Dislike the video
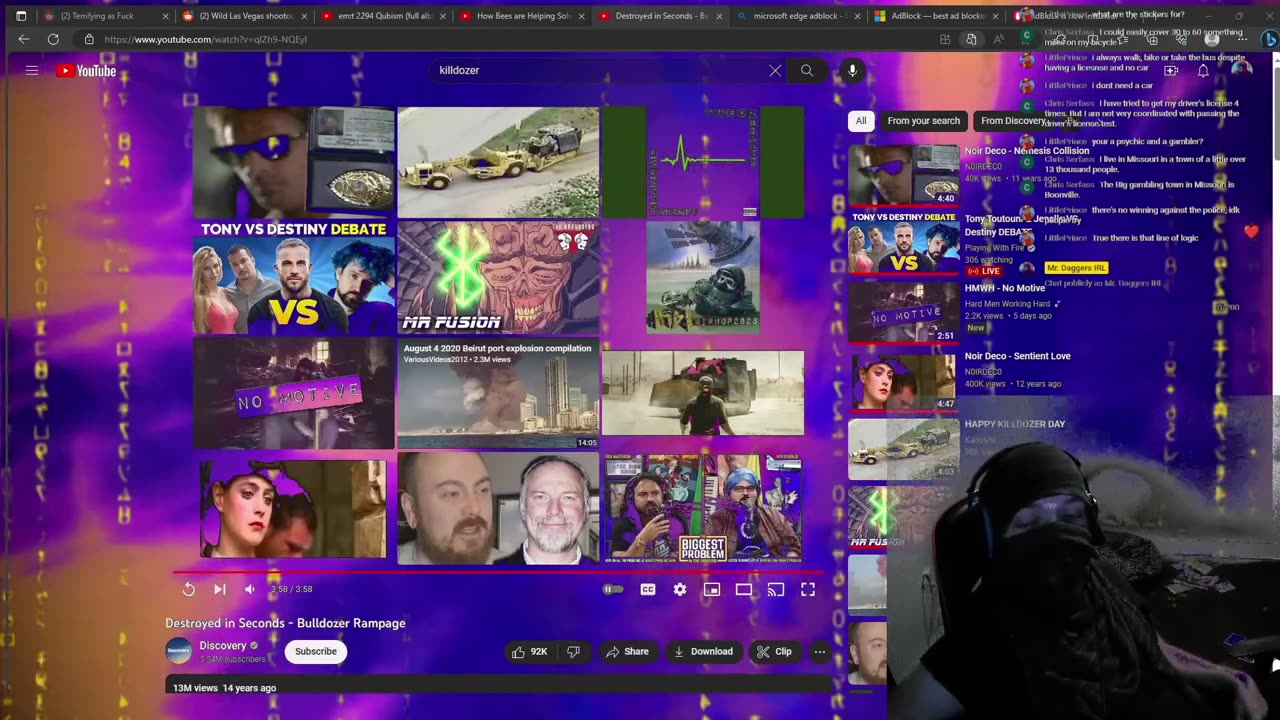1280x720 pixels. 573,652
